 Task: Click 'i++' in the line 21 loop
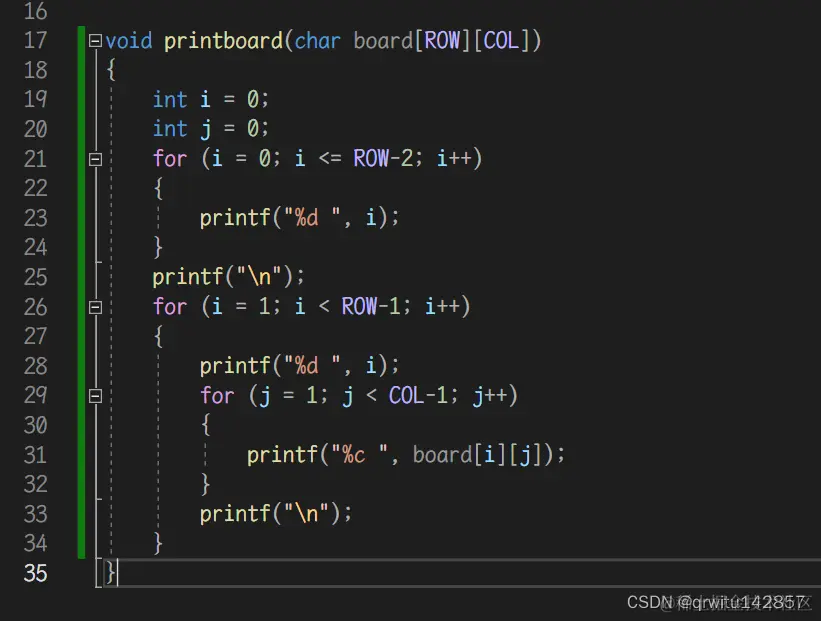click(x=453, y=159)
